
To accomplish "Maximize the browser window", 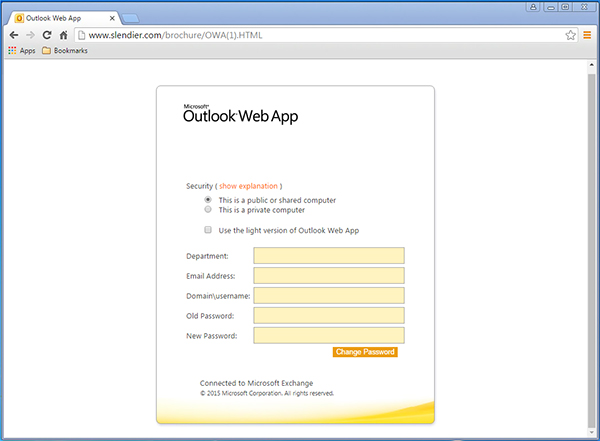I will (565, 7).
